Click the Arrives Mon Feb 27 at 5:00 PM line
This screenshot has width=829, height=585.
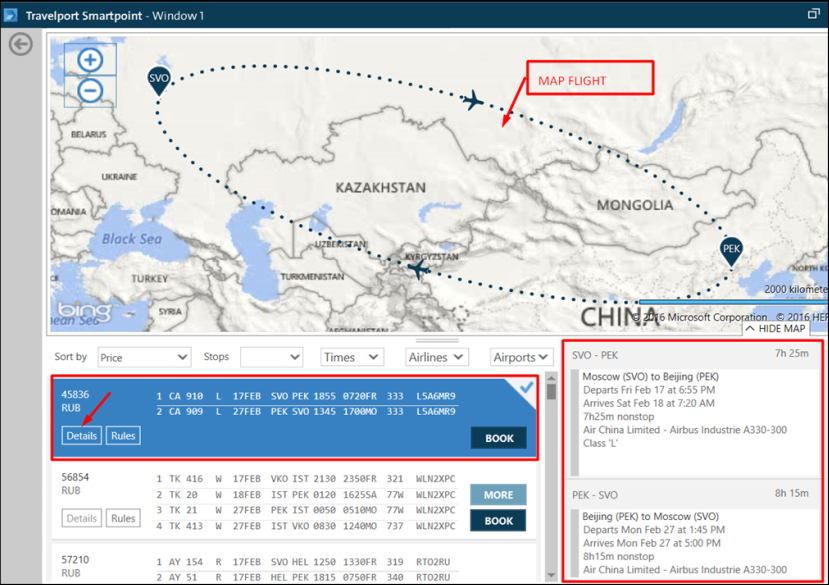651,543
